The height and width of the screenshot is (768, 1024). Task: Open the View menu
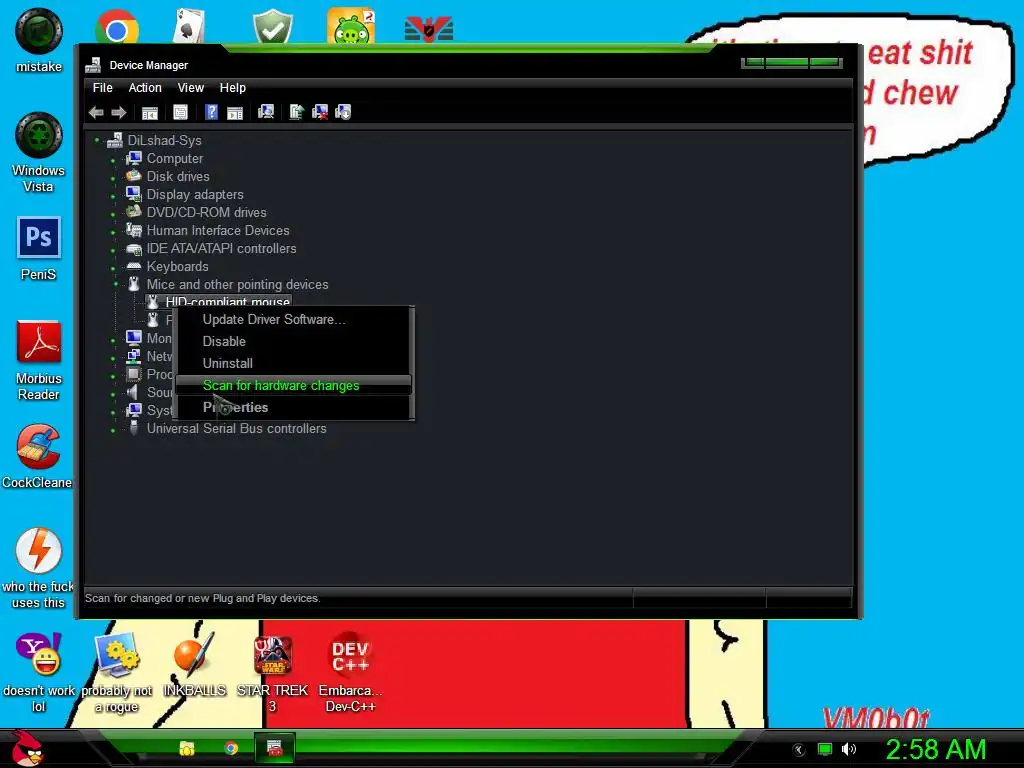(x=191, y=88)
